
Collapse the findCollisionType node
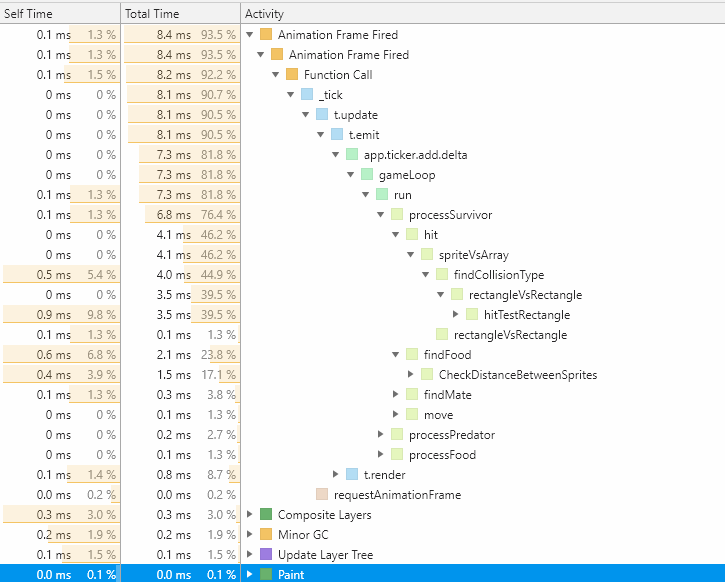(426, 275)
